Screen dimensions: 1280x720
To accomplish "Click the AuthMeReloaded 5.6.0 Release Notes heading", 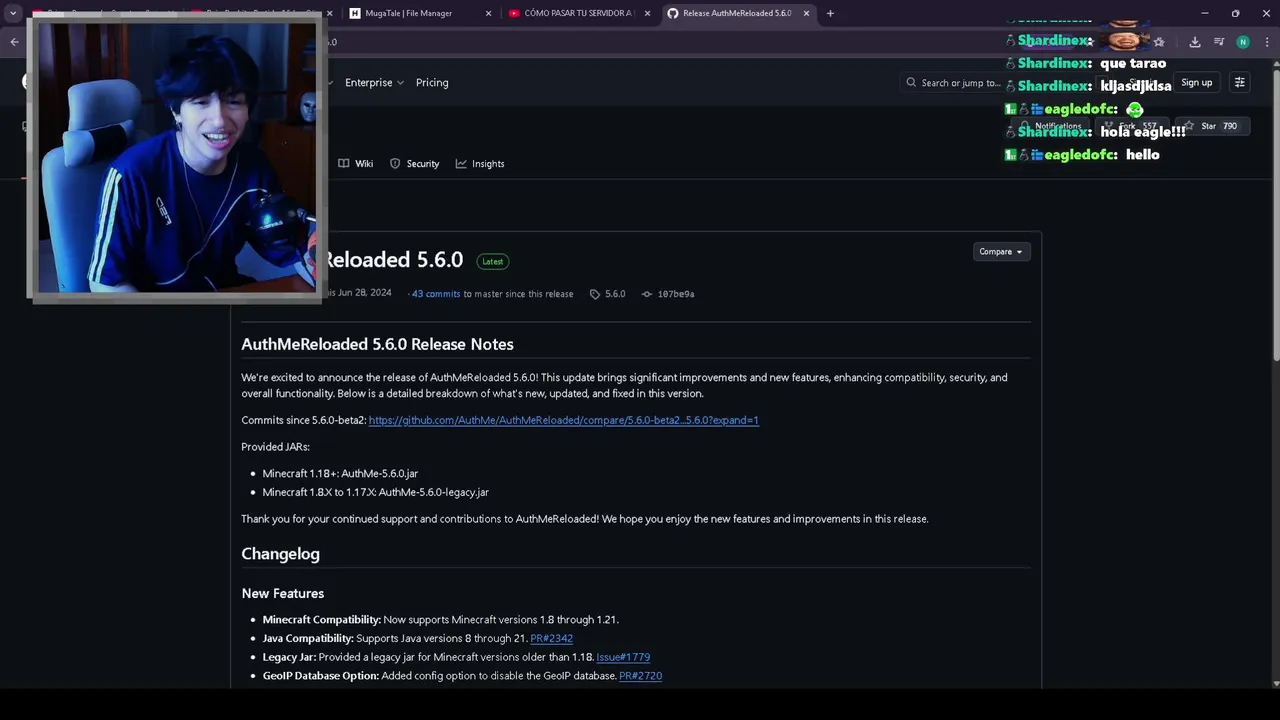I will pos(377,344).
